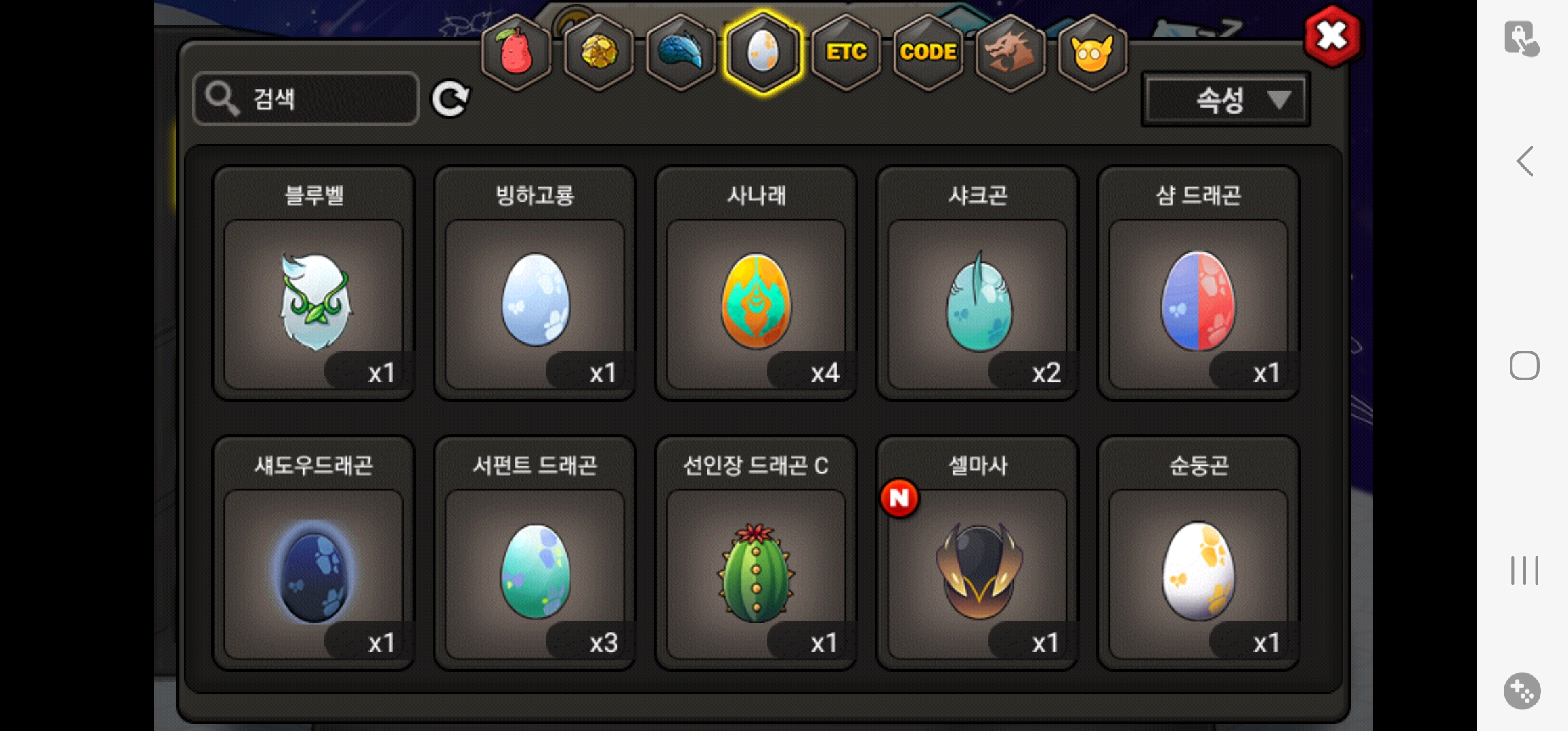1568x731 pixels.
Task: Choose the 사나래 orange egg
Action: click(756, 283)
